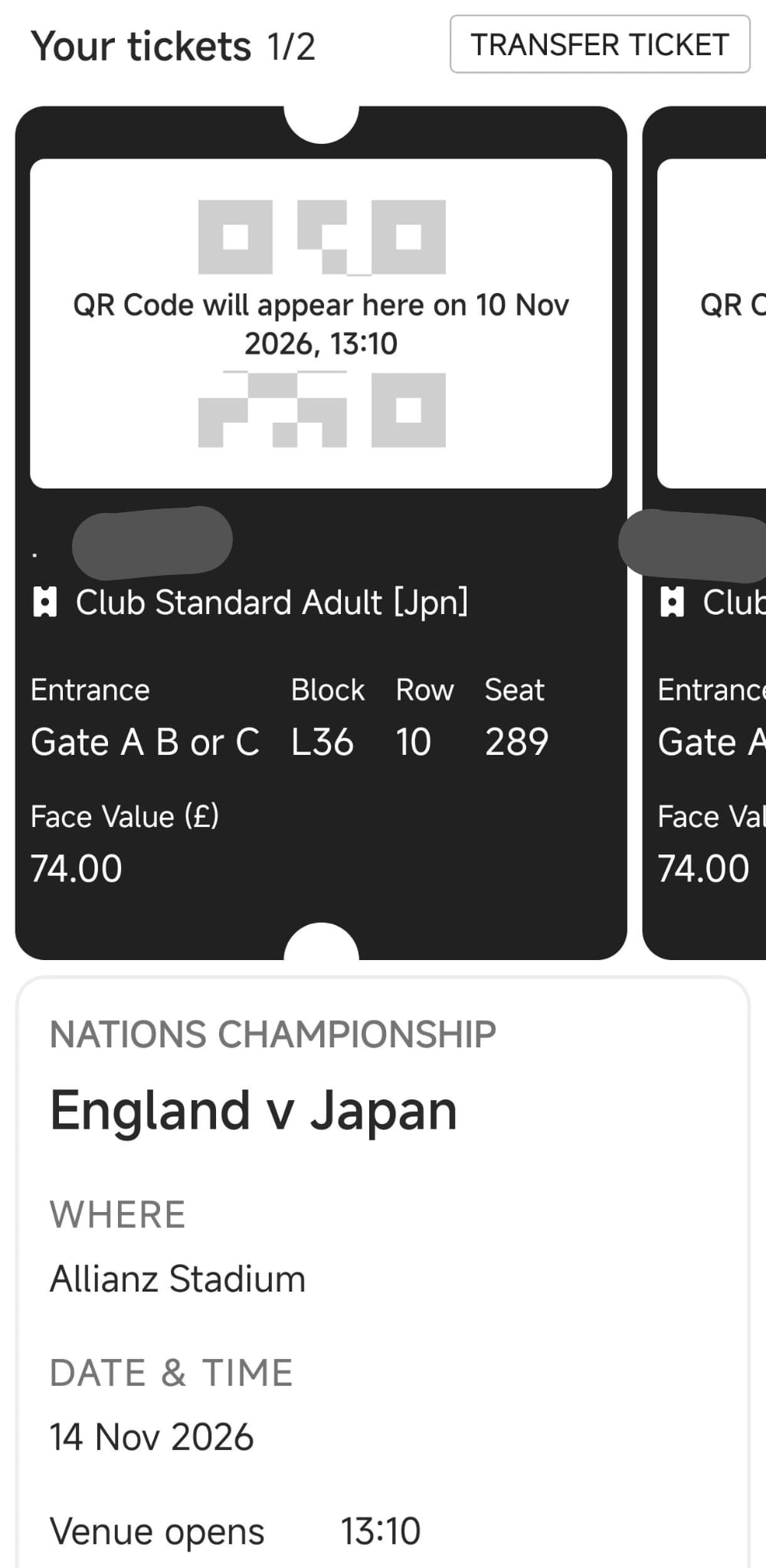Tap Gate A B or C entrance
This screenshot has height=1568, width=766.
pyautogui.click(x=145, y=742)
